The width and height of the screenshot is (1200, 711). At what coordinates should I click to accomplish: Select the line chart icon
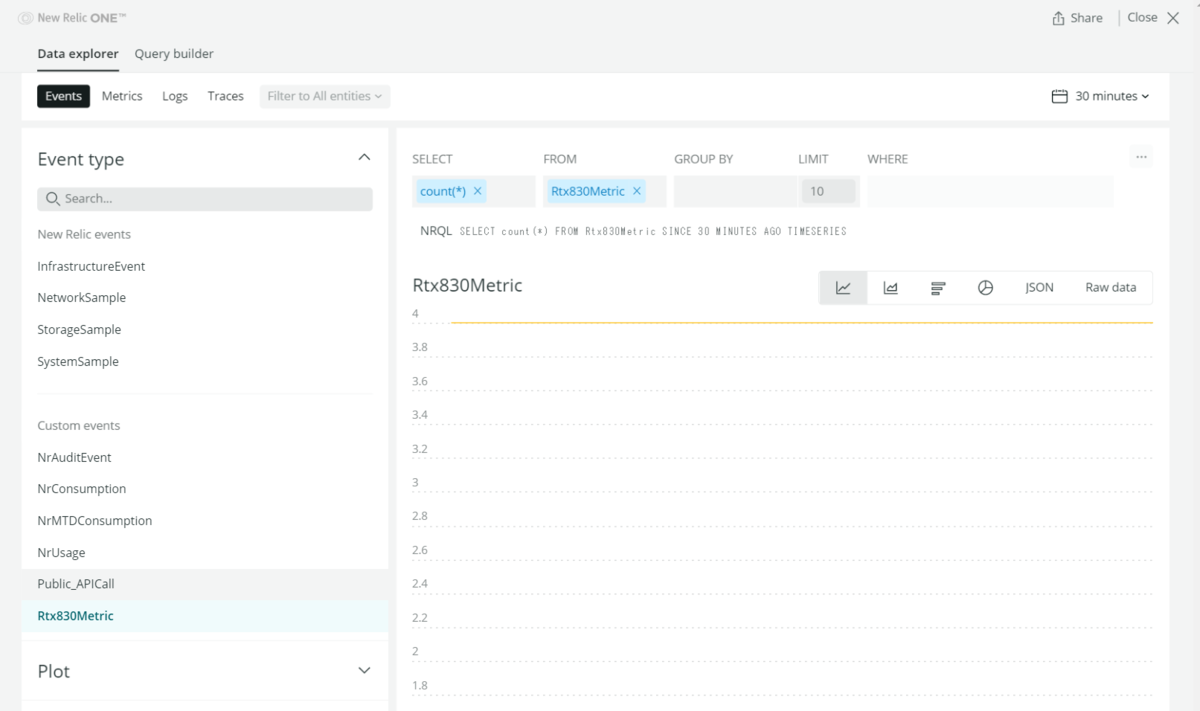[x=843, y=288]
